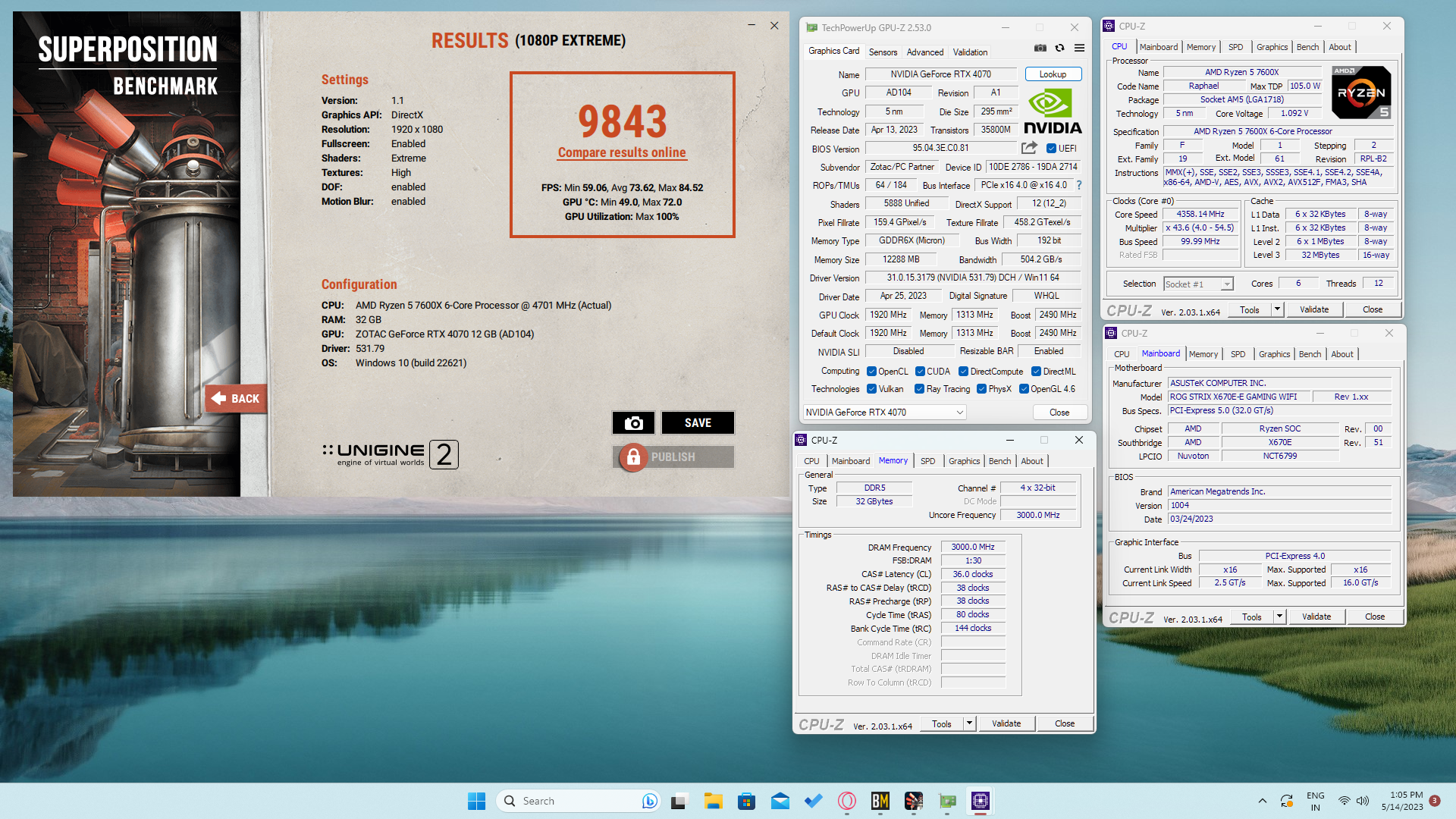Open the GPU-Z hamburger menu
This screenshot has width=1456, height=819.
[1079, 48]
